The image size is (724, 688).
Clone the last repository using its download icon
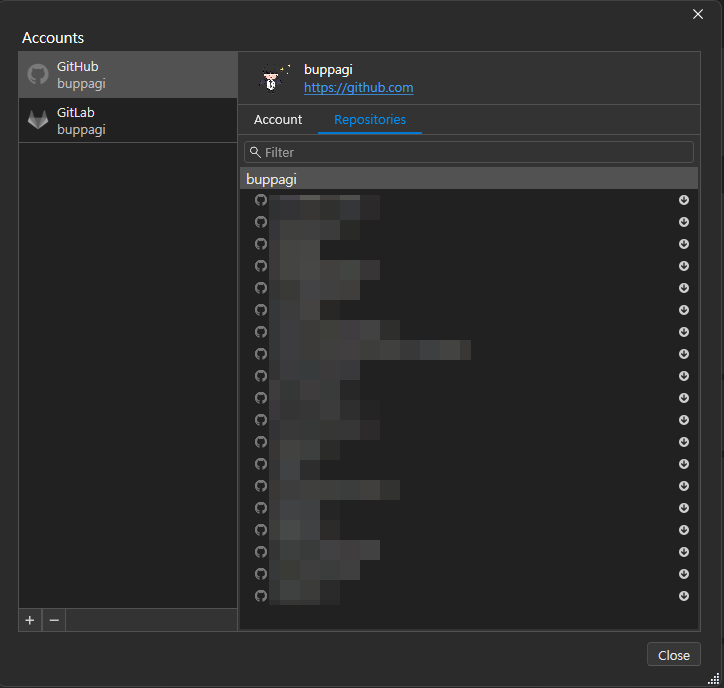tap(684, 596)
